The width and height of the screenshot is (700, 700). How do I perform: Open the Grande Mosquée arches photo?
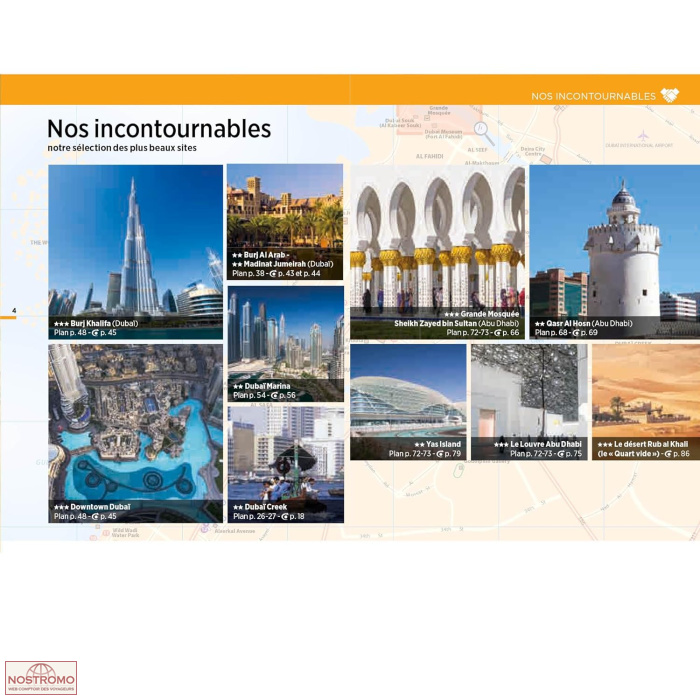click(438, 252)
